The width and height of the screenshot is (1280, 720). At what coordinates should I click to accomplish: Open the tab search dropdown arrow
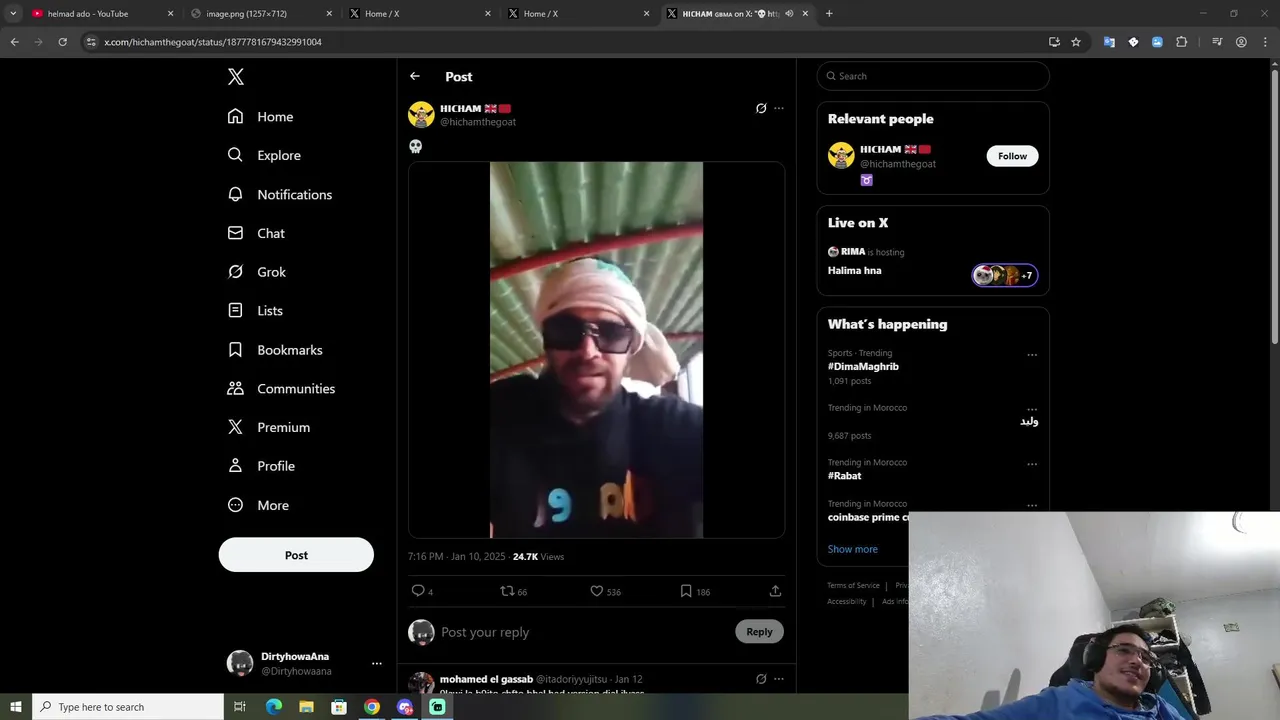13,14
